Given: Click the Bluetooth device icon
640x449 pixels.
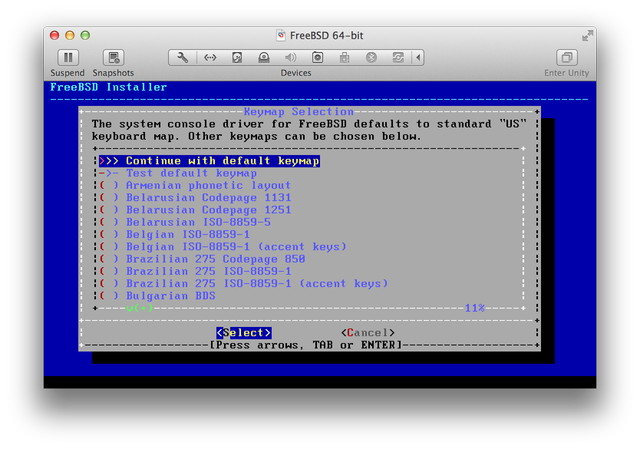Looking at the screenshot, I should [x=371, y=58].
